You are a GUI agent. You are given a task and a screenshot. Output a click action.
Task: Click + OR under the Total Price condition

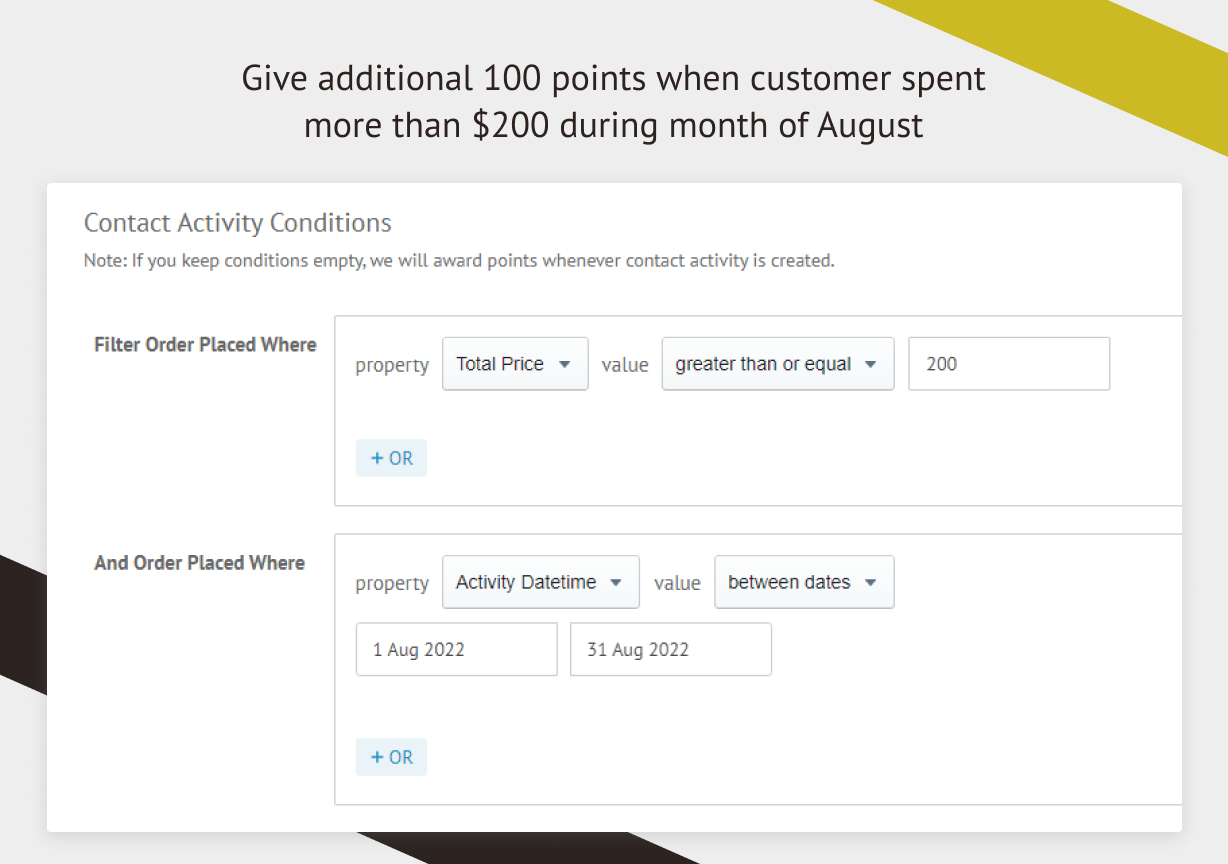pos(391,458)
